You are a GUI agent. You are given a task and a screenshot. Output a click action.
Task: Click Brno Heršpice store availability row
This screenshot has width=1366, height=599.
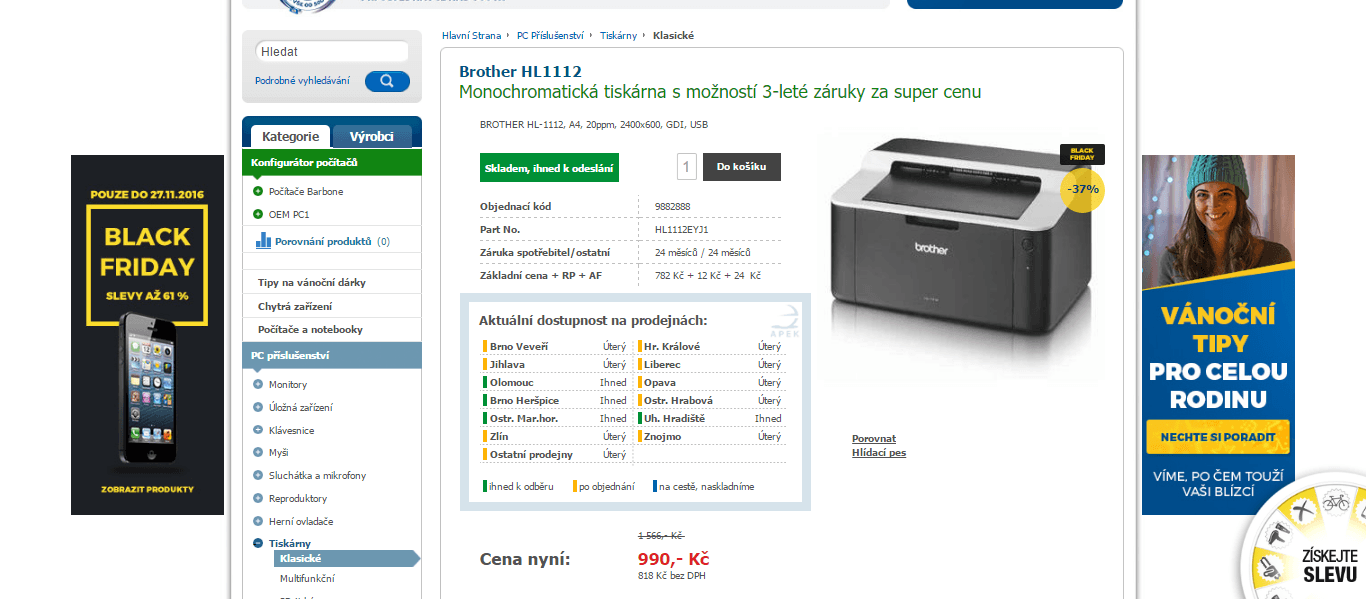[555, 400]
